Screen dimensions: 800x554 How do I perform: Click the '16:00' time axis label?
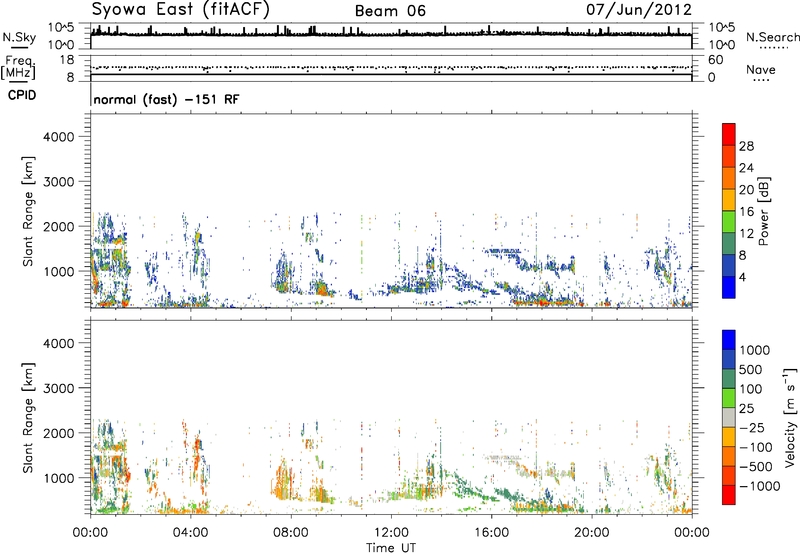(x=491, y=533)
